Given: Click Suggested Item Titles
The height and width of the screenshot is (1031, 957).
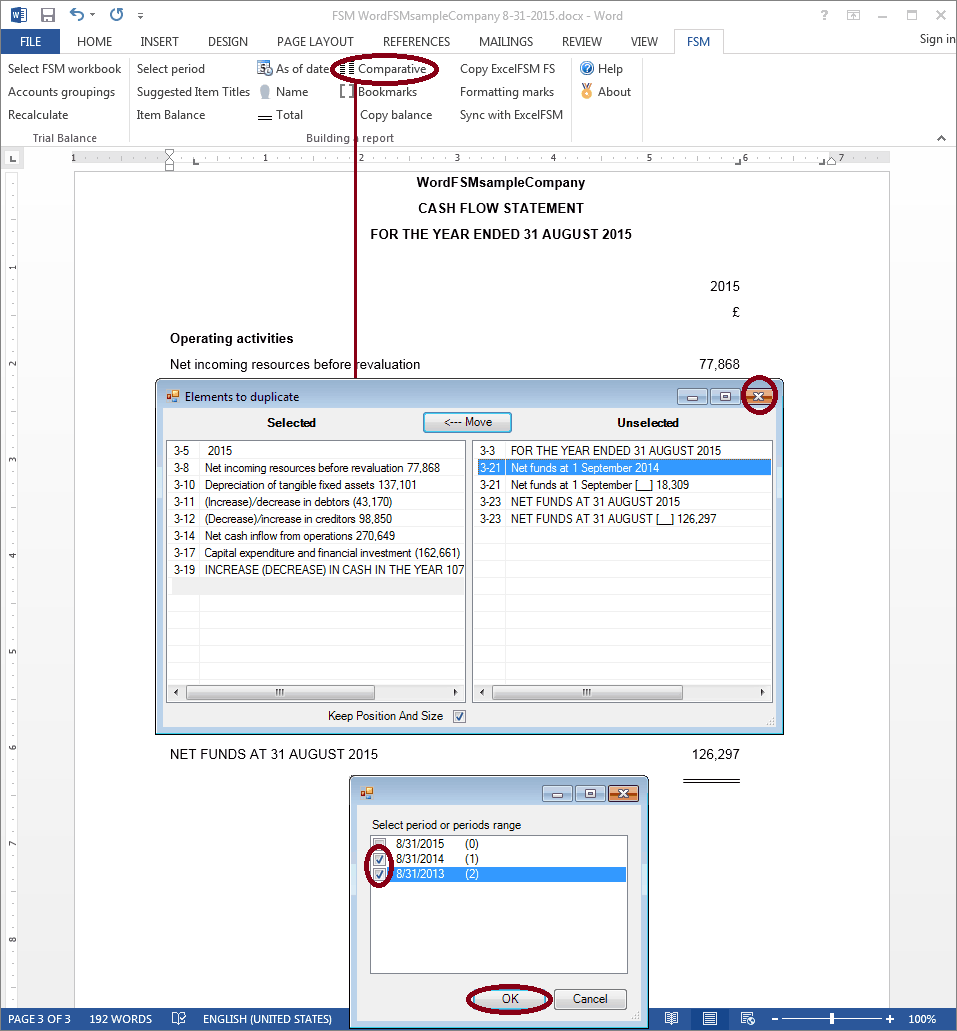Looking at the screenshot, I should coord(193,92).
